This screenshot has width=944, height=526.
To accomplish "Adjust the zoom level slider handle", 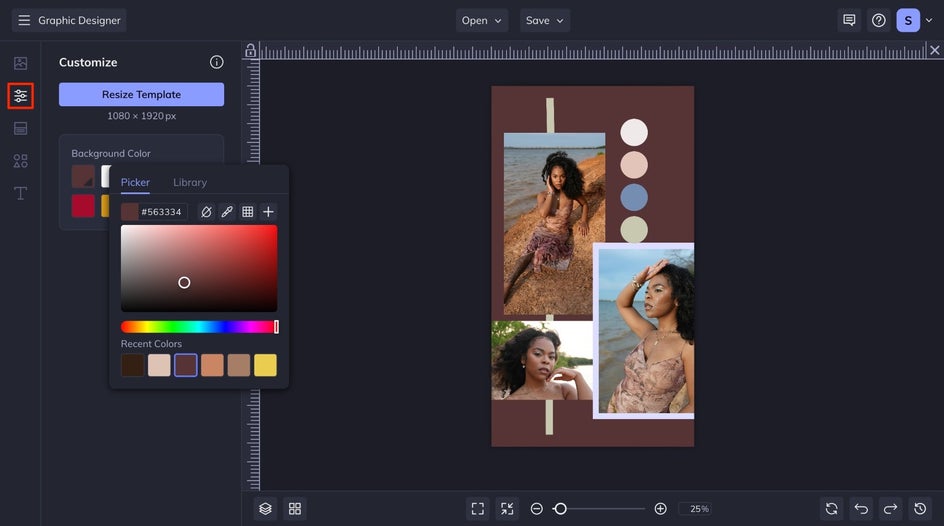I will (x=560, y=509).
